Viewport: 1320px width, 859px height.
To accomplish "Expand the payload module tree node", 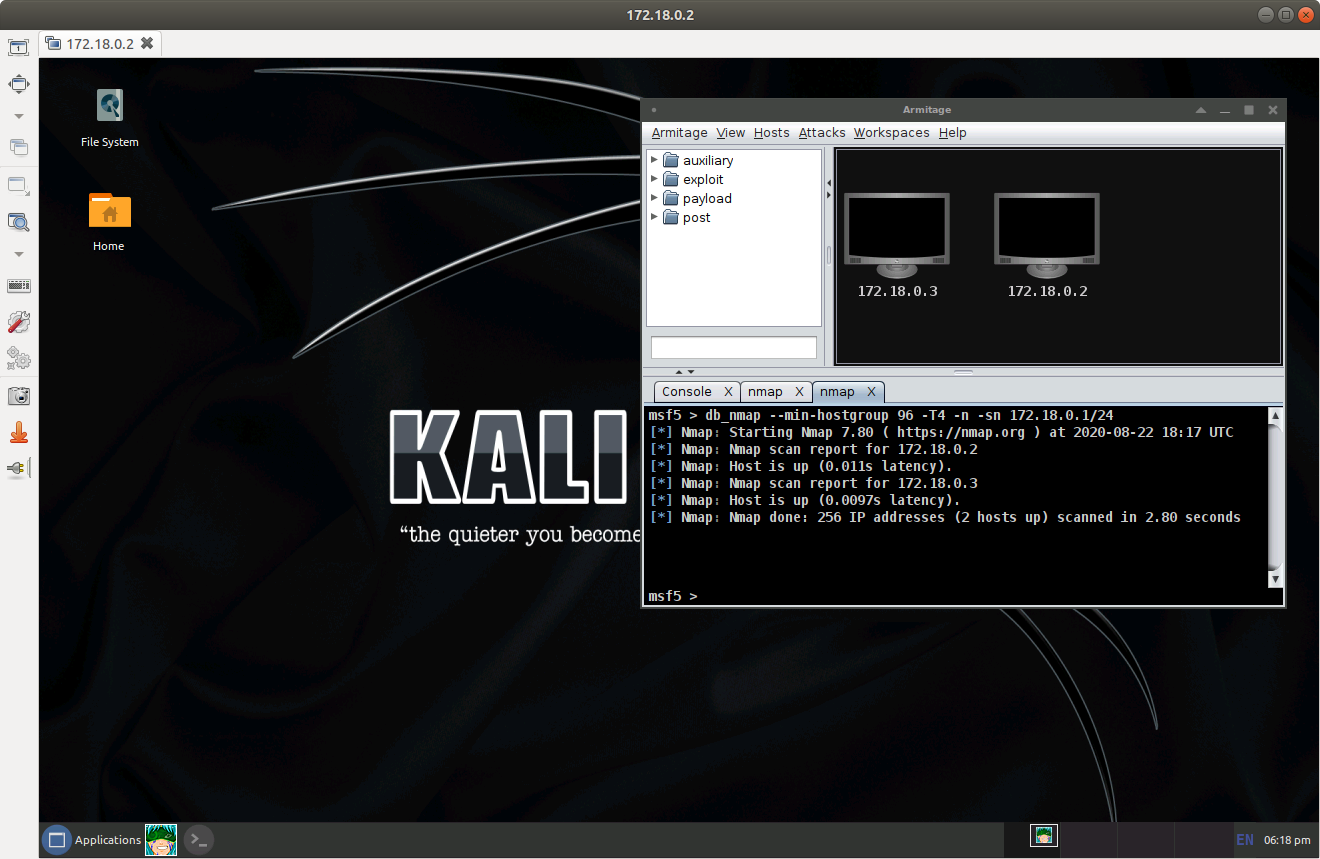I will click(654, 198).
